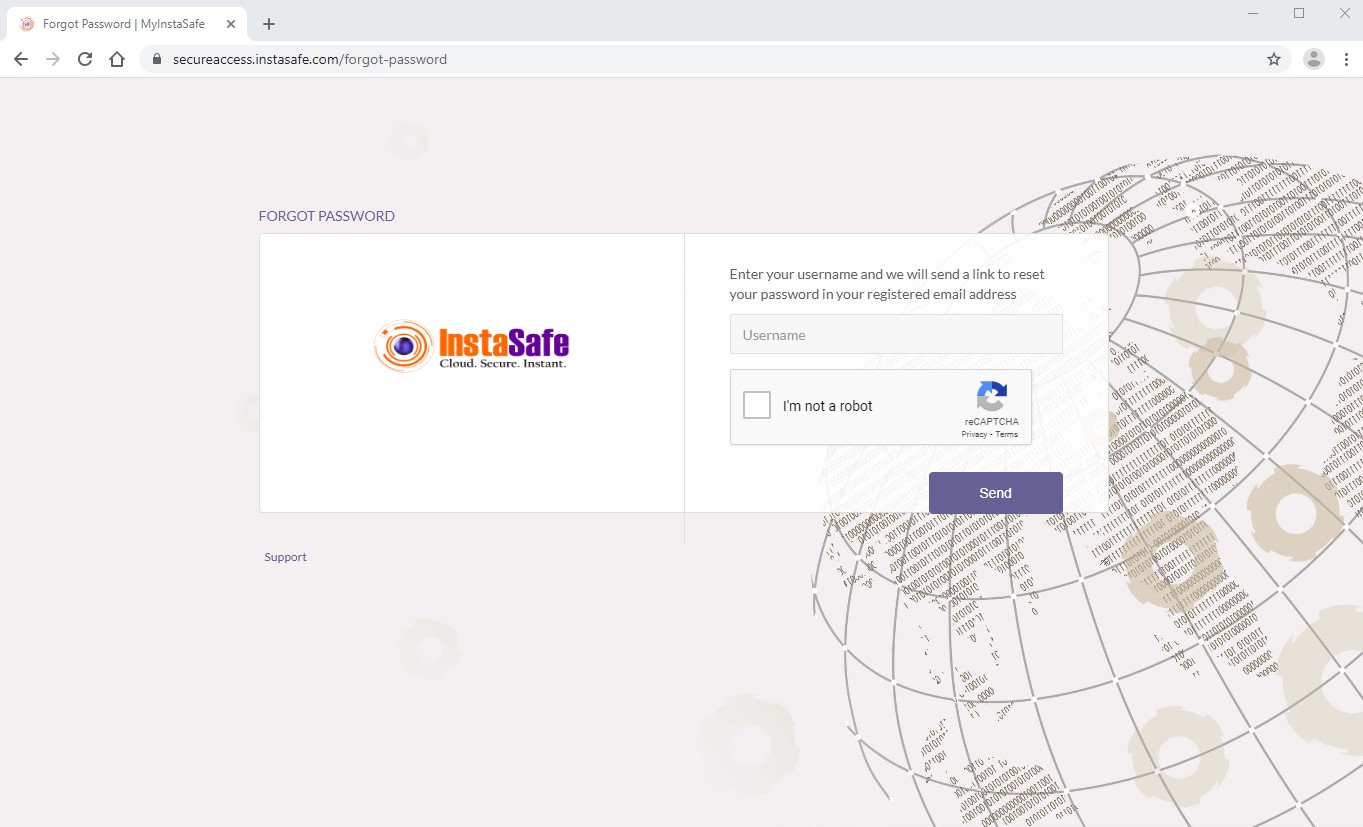Click the Send button

pos(995,493)
